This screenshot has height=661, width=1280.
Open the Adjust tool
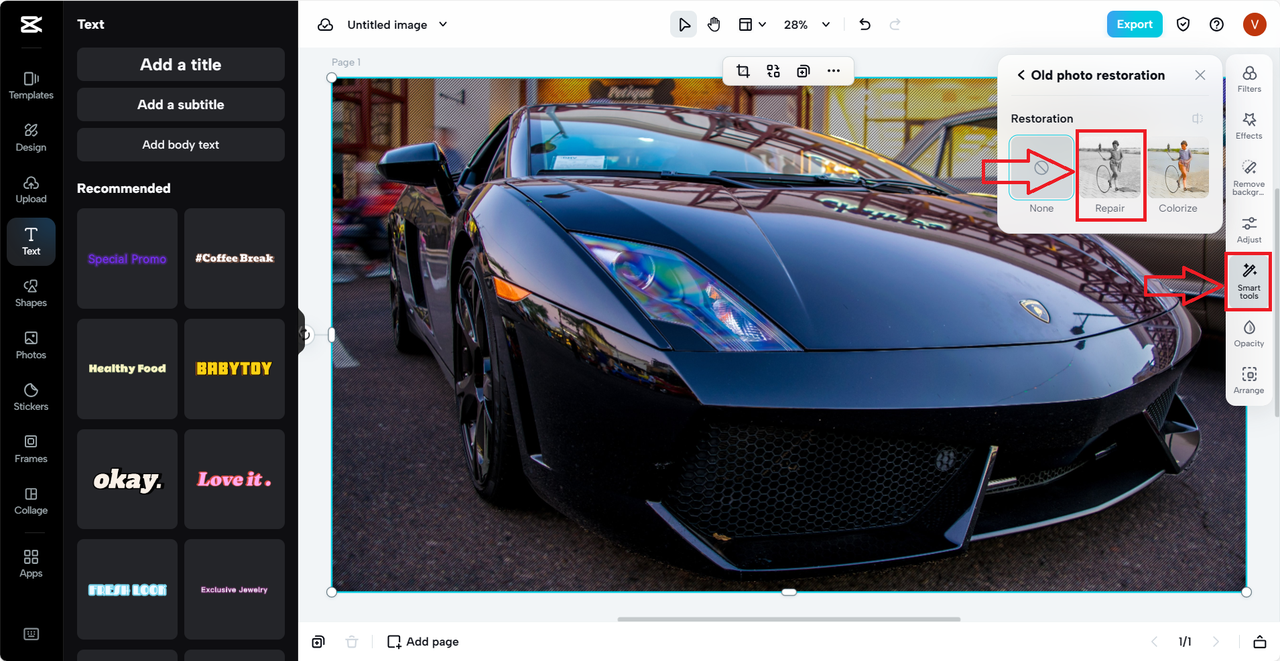point(1249,229)
